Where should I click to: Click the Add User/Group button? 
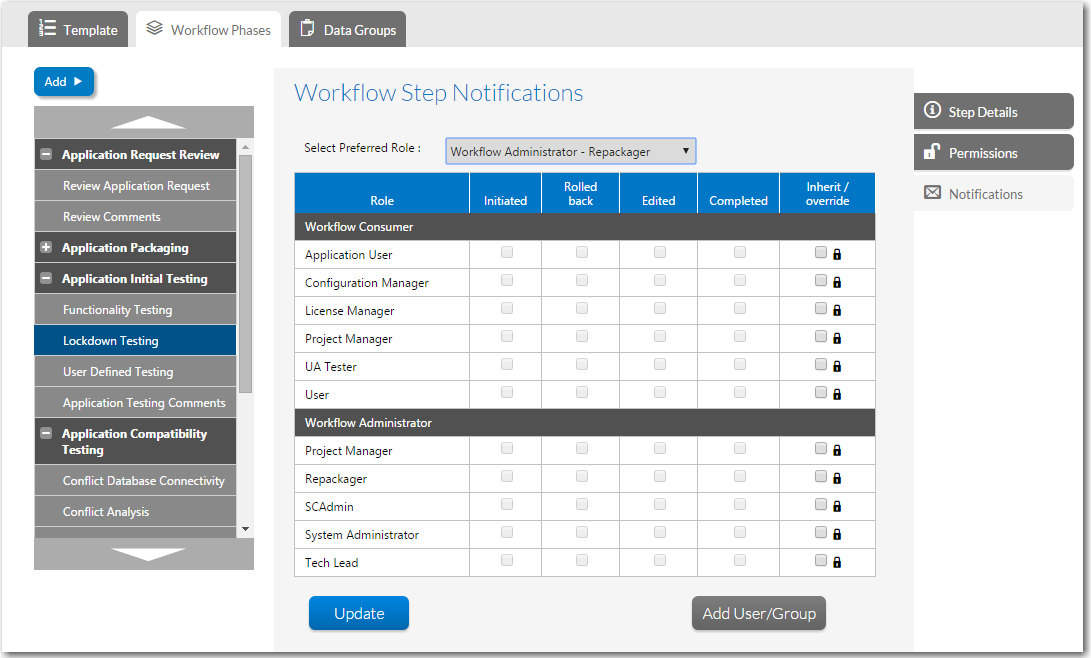click(758, 613)
